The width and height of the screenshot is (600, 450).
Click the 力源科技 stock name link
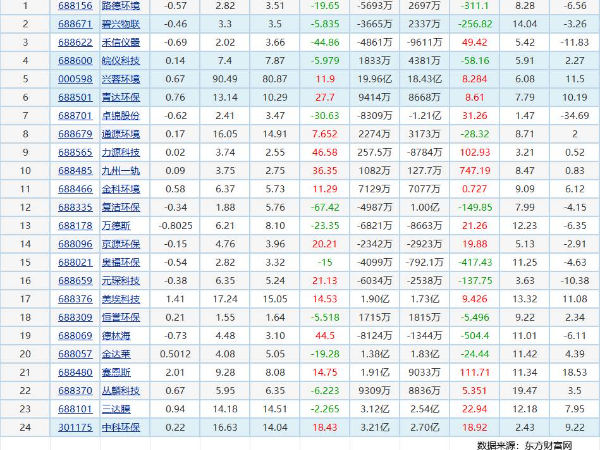click(121, 152)
